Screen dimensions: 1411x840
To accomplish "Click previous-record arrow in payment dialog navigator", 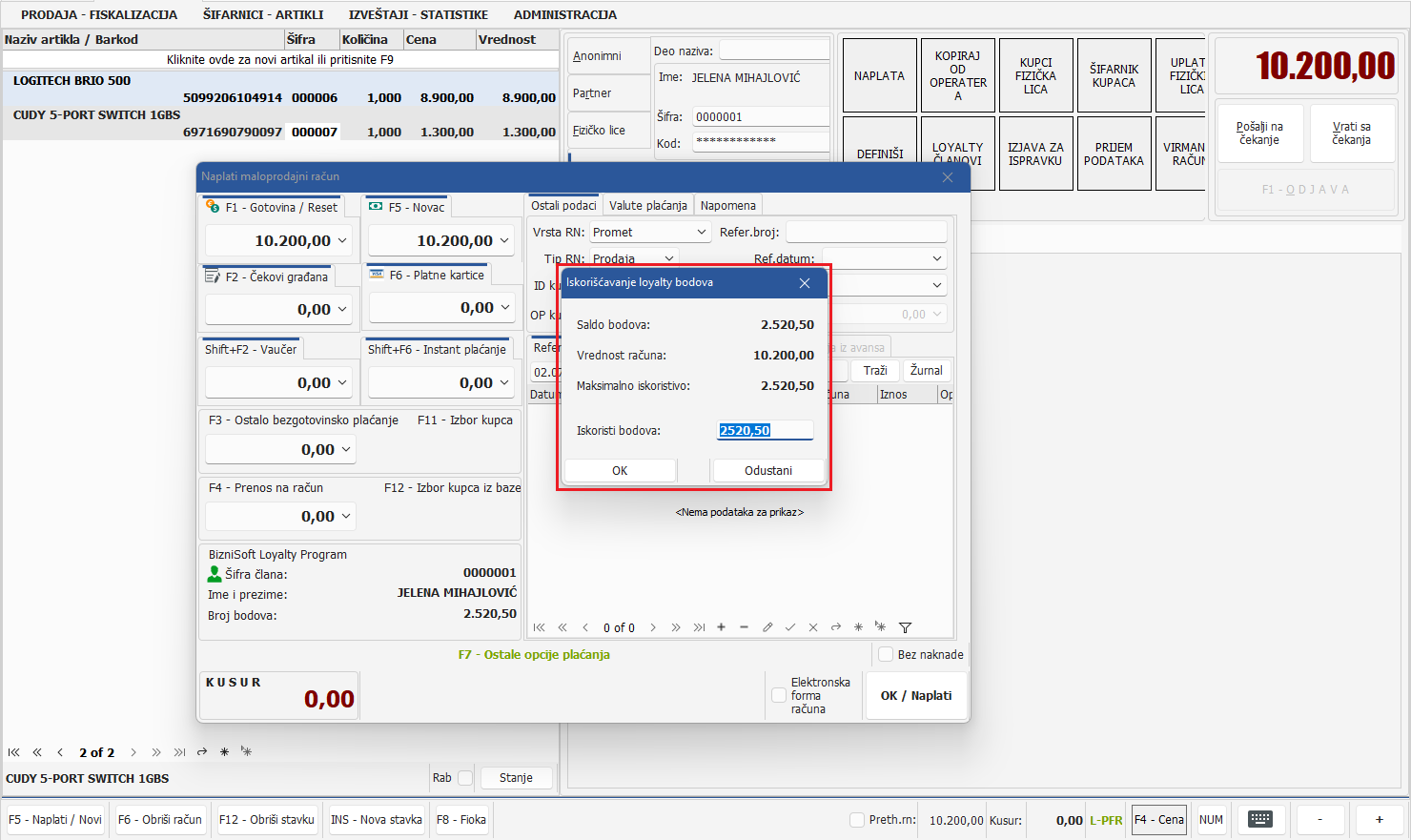I will pos(585,627).
